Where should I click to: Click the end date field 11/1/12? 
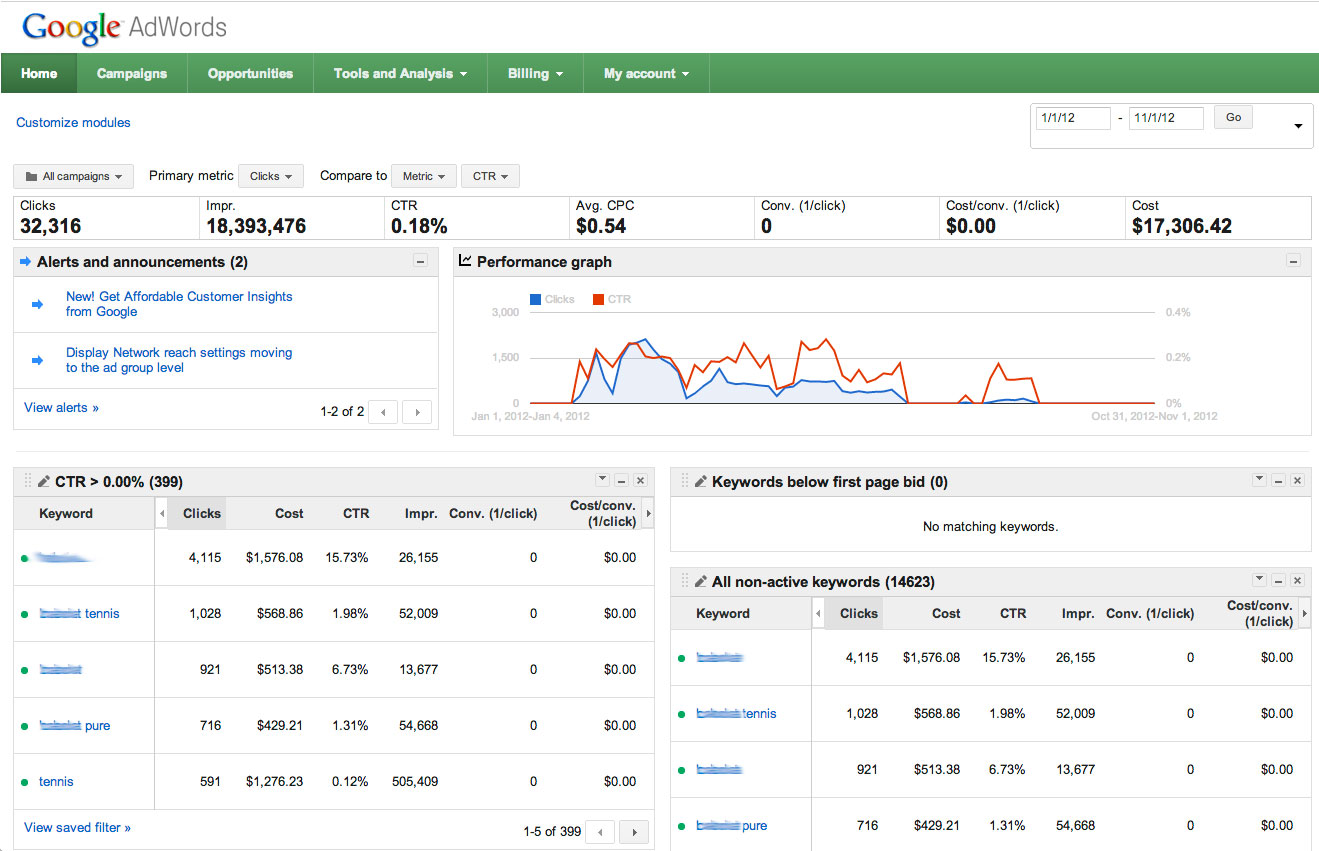pos(1166,118)
